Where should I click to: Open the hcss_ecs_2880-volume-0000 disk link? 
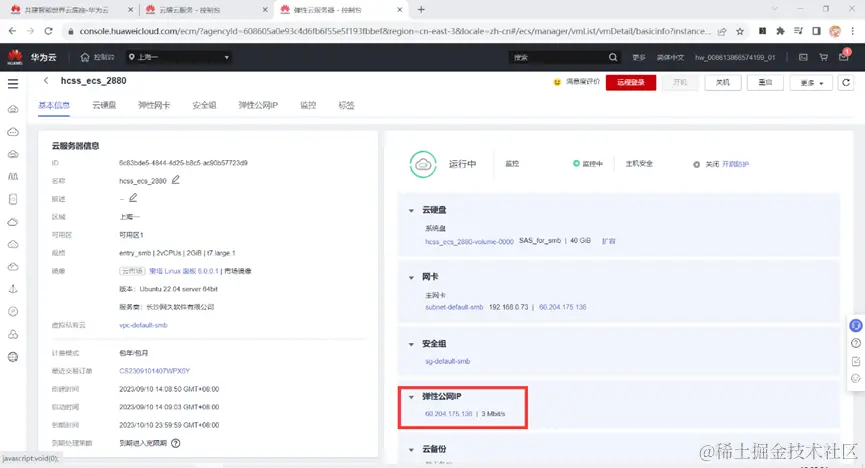point(469,242)
